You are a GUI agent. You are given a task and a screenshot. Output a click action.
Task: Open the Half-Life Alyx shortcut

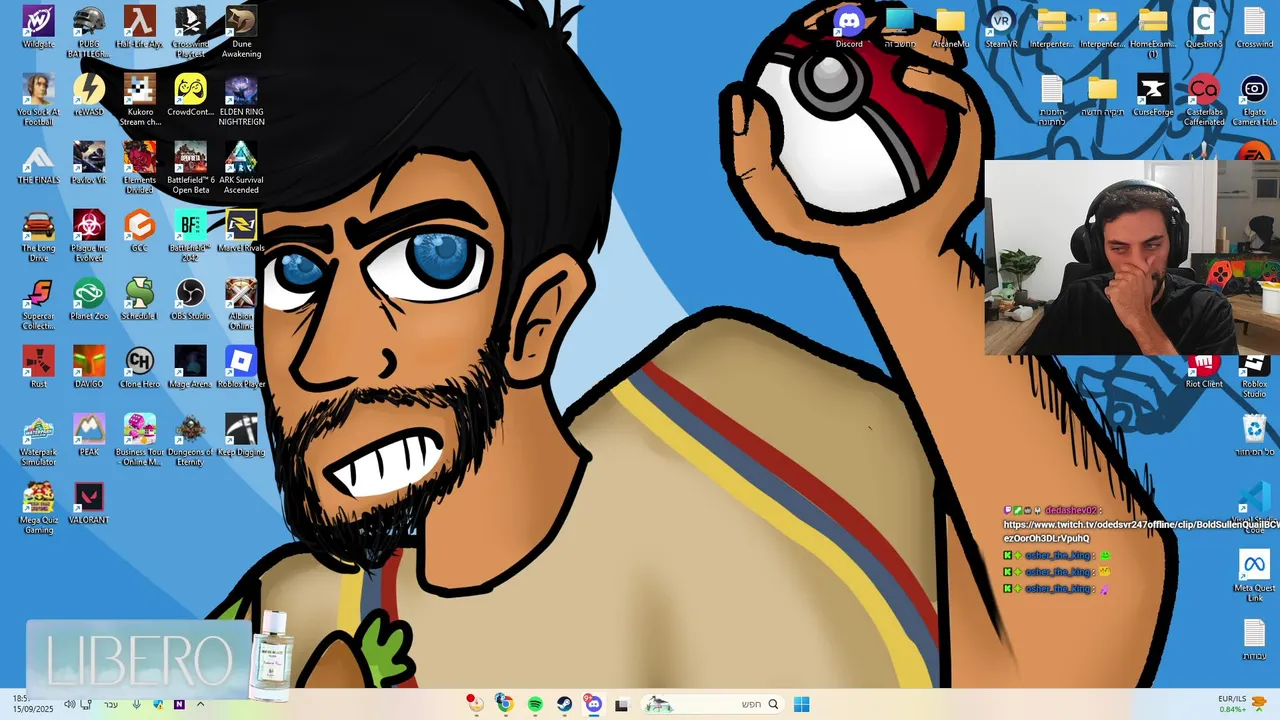click(x=139, y=27)
